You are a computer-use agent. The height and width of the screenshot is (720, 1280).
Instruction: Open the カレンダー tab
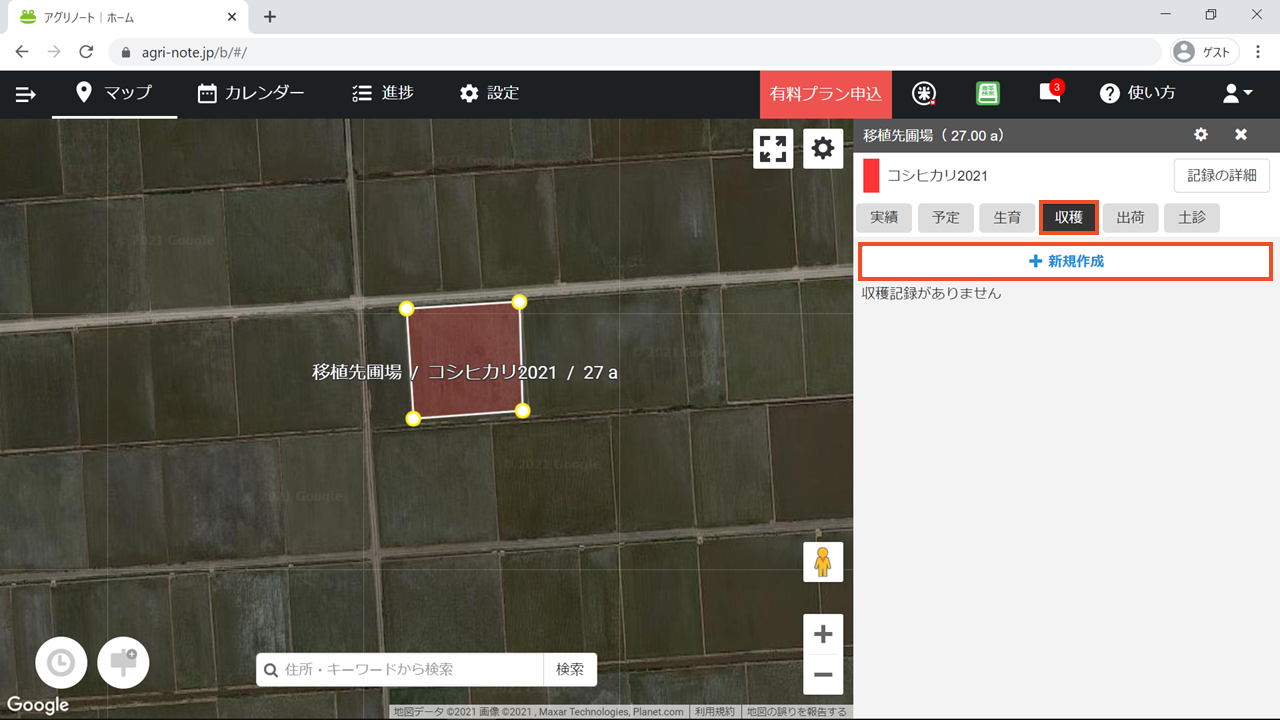(x=251, y=93)
